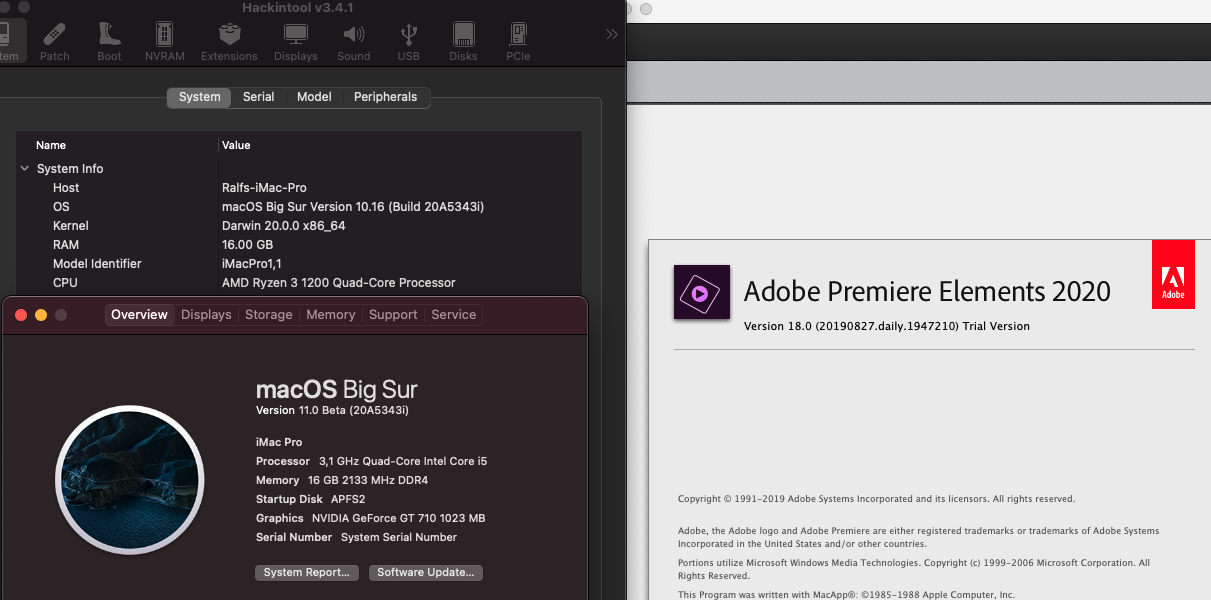The height and width of the screenshot is (600, 1211).
Task: Select the Model Identifier row
Action: click(97, 264)
